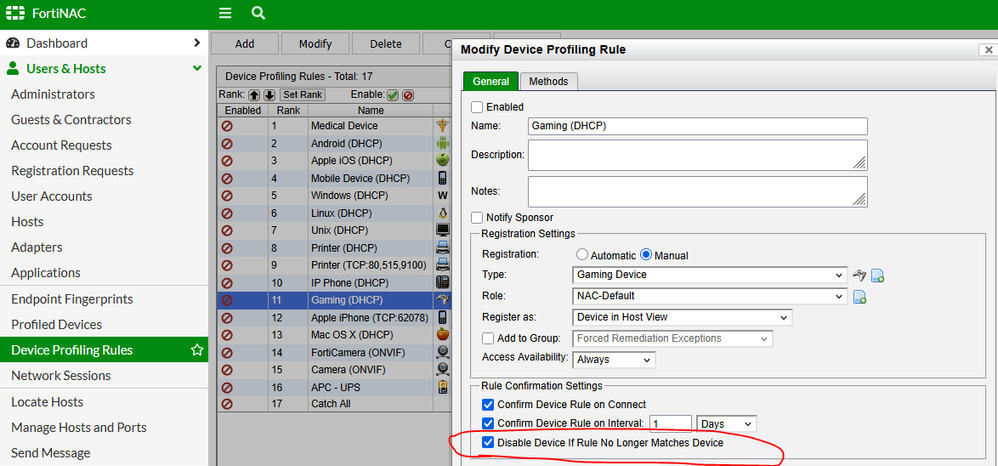Open Register as dropdown

tap(682, 317)
